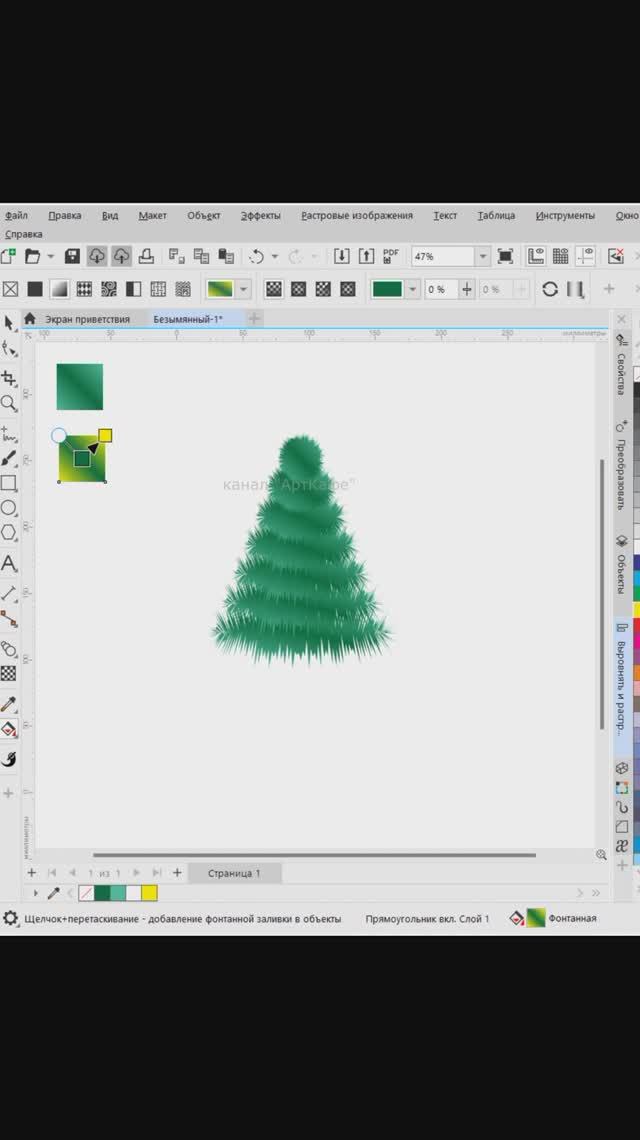Screen dimensions: 640x1140
Task: Select the Crop tool
Action: coord(9,377)
